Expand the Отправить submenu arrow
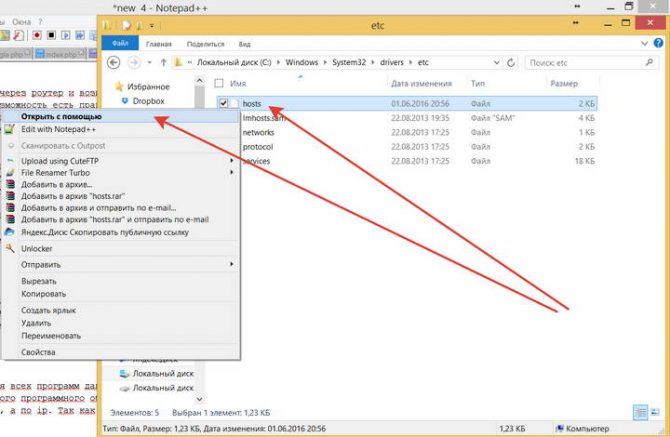The image size is (670, 437). click(232, 265)
